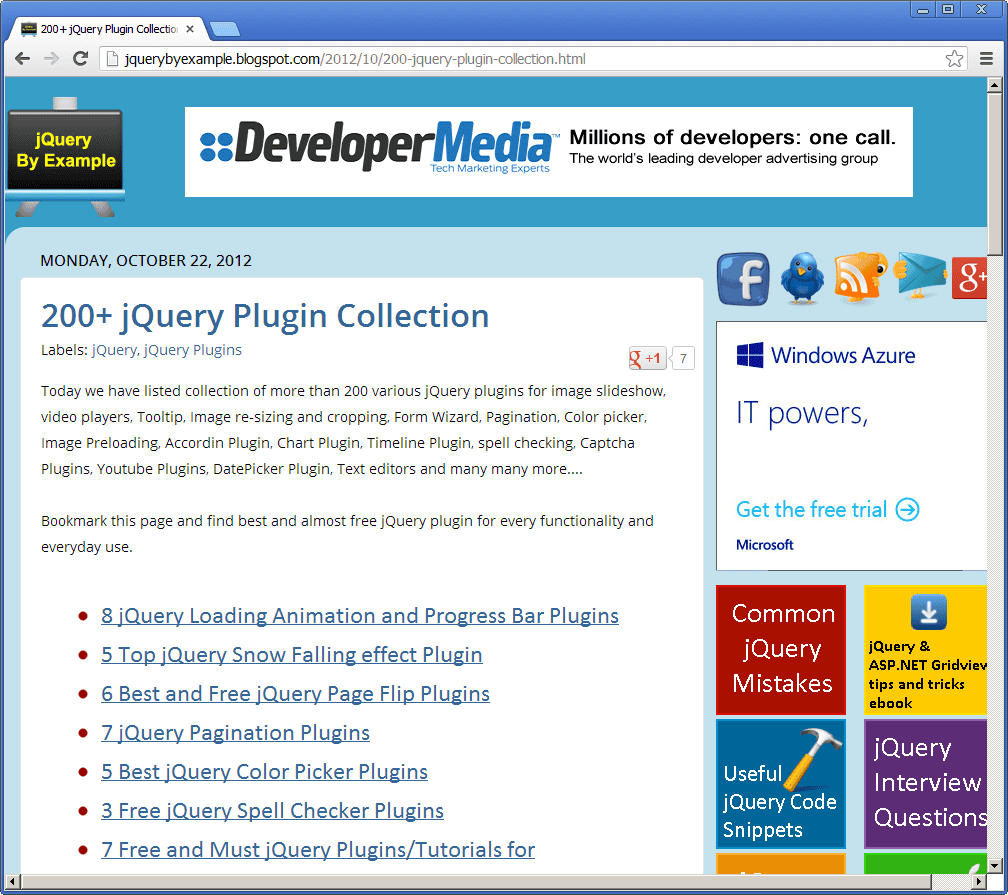
Task: Open the Twitter bird icon
Action: click(x=802, y=278)
